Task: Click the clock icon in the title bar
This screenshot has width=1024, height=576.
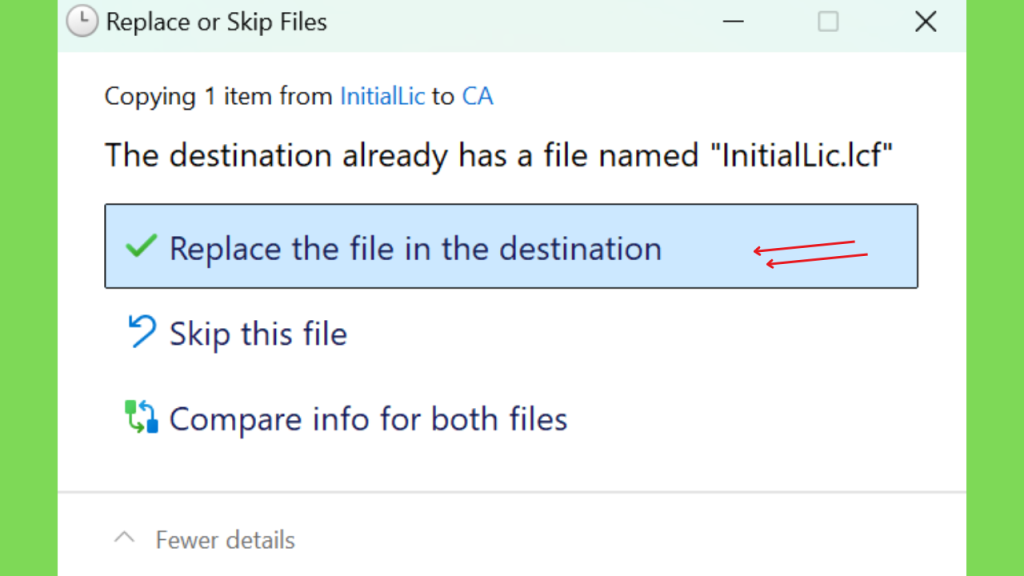Action: pos(82,21)
